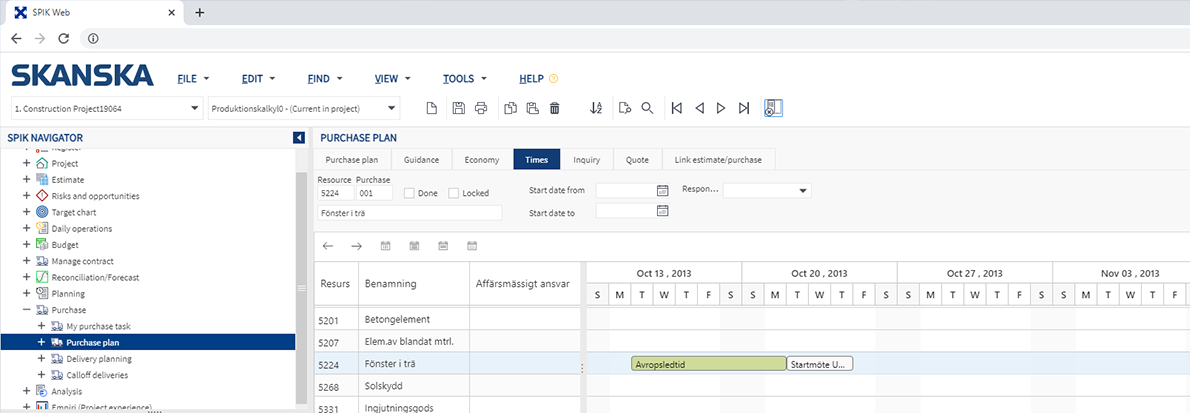The image size is (1190, 413).
Task: Open the FILE menu
Action: pos(193,79)
